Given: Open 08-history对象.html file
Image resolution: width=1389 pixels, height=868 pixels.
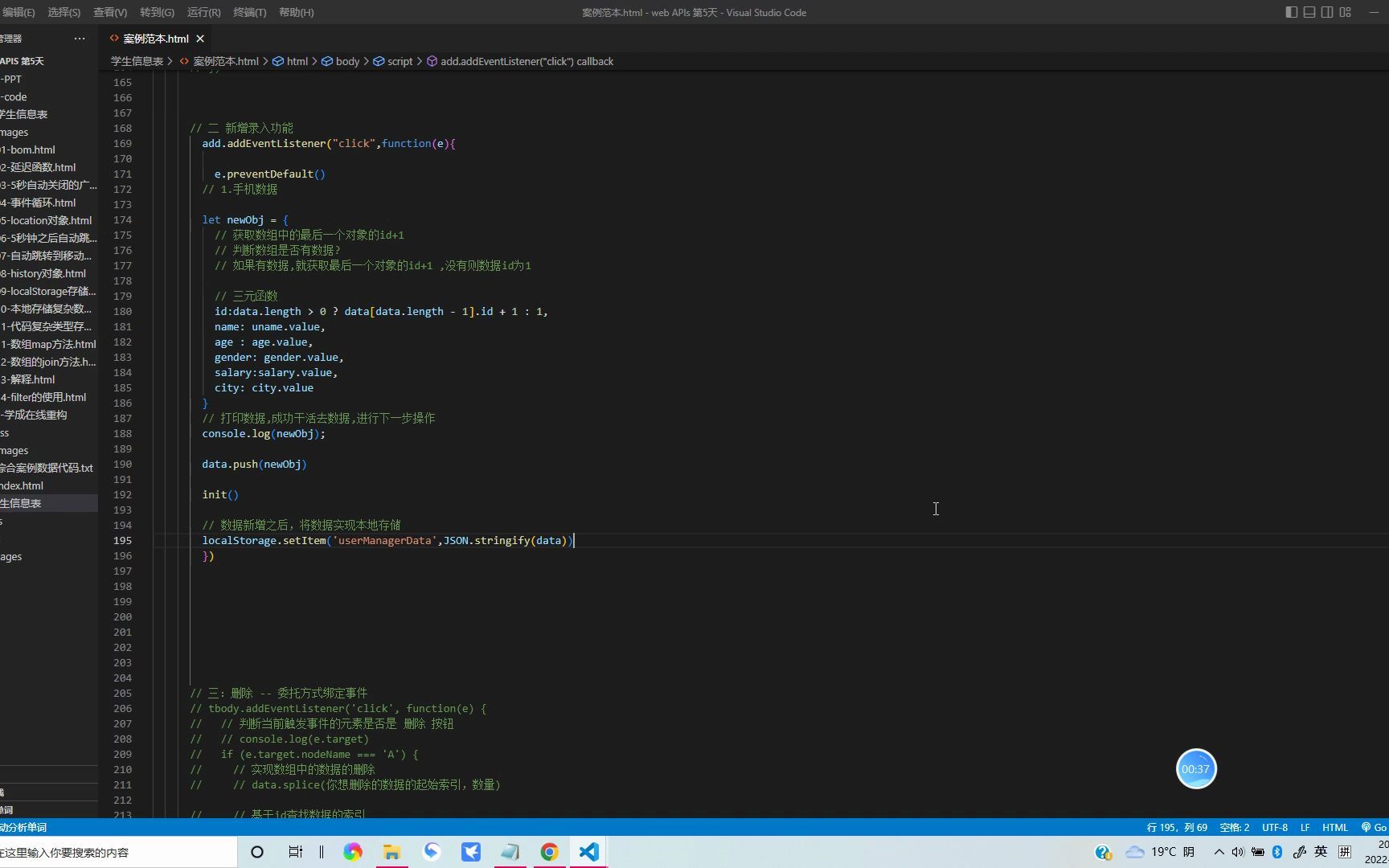Looking at the screenshot, I should [43, 273].
